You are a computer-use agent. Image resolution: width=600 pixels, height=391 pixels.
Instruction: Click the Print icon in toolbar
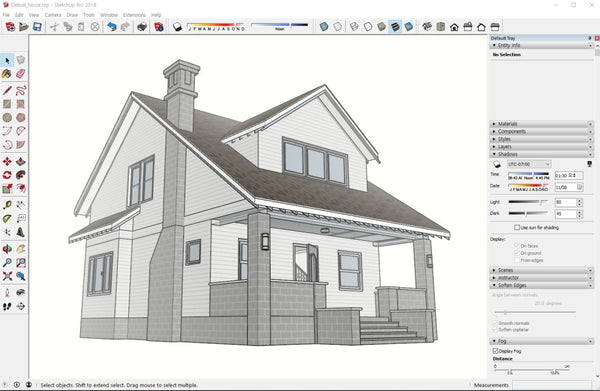[x=142, y=27]
